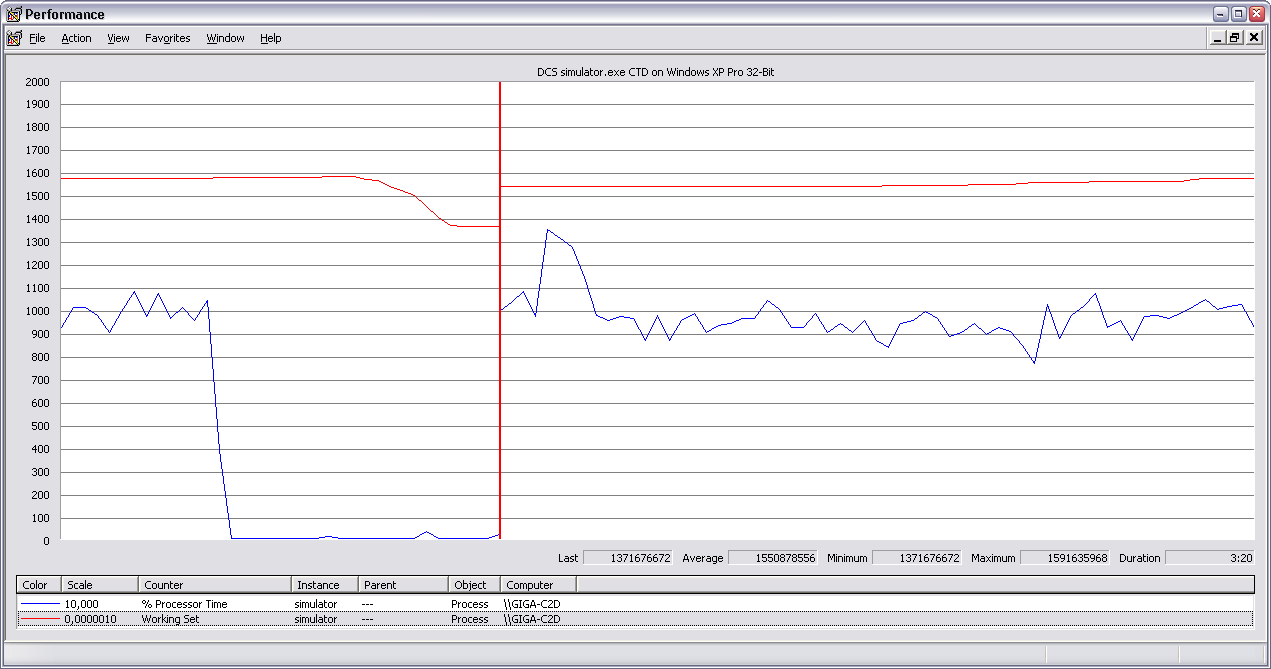This screenshot has width=1271, height=669.
Task: Sort by Counter column header
Action: point(214,585)
